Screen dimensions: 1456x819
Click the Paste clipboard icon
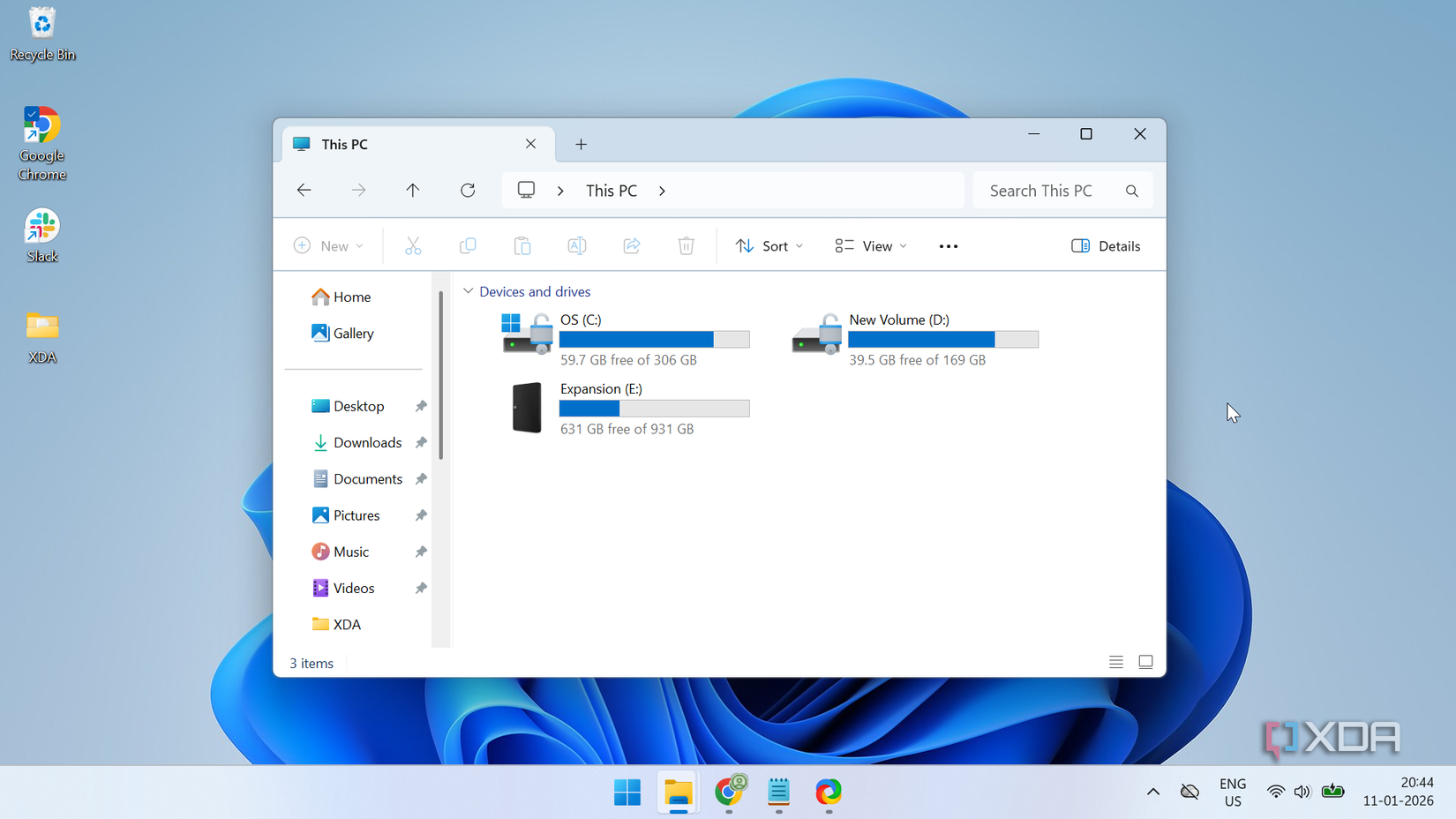point(522,246)
